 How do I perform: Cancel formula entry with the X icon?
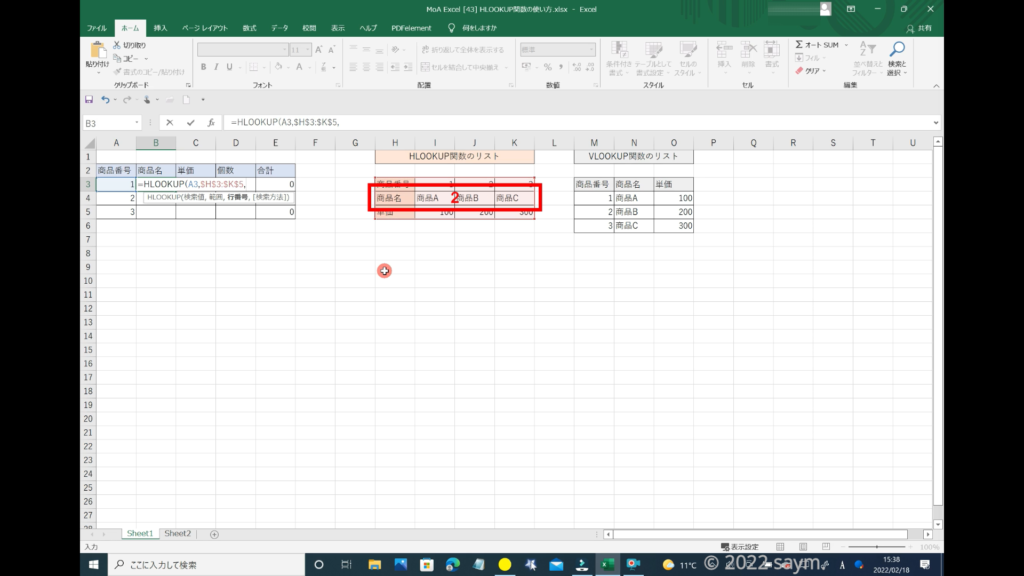[170, 122]
